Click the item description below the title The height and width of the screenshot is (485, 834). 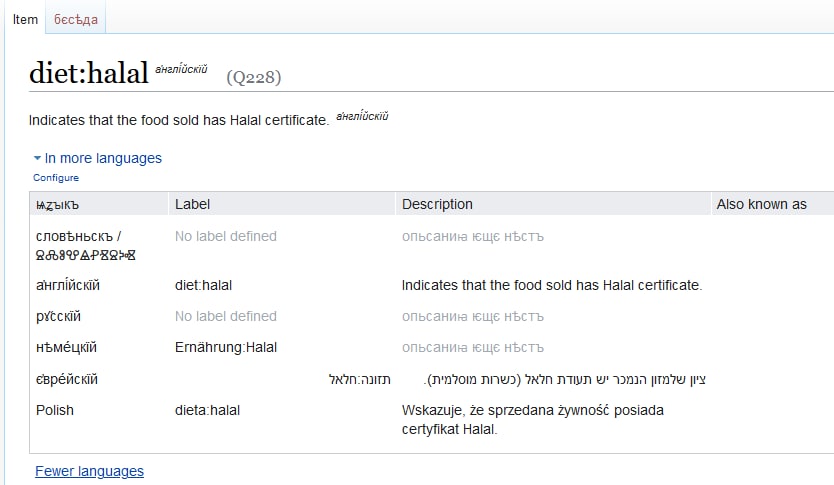tap(179, 120)
